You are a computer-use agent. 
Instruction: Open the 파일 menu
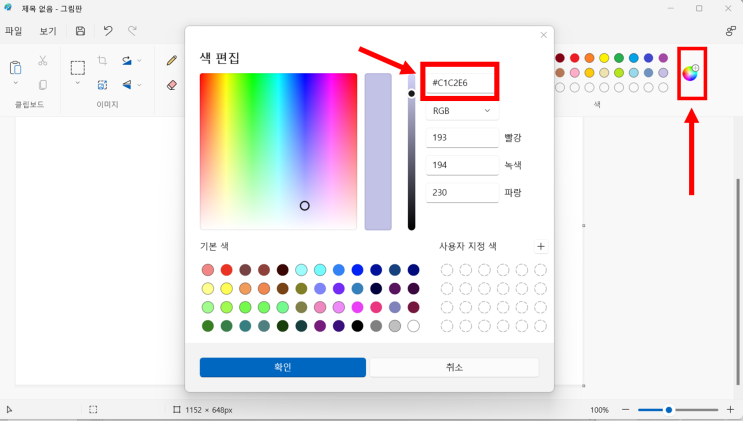[x=13, y=31]
